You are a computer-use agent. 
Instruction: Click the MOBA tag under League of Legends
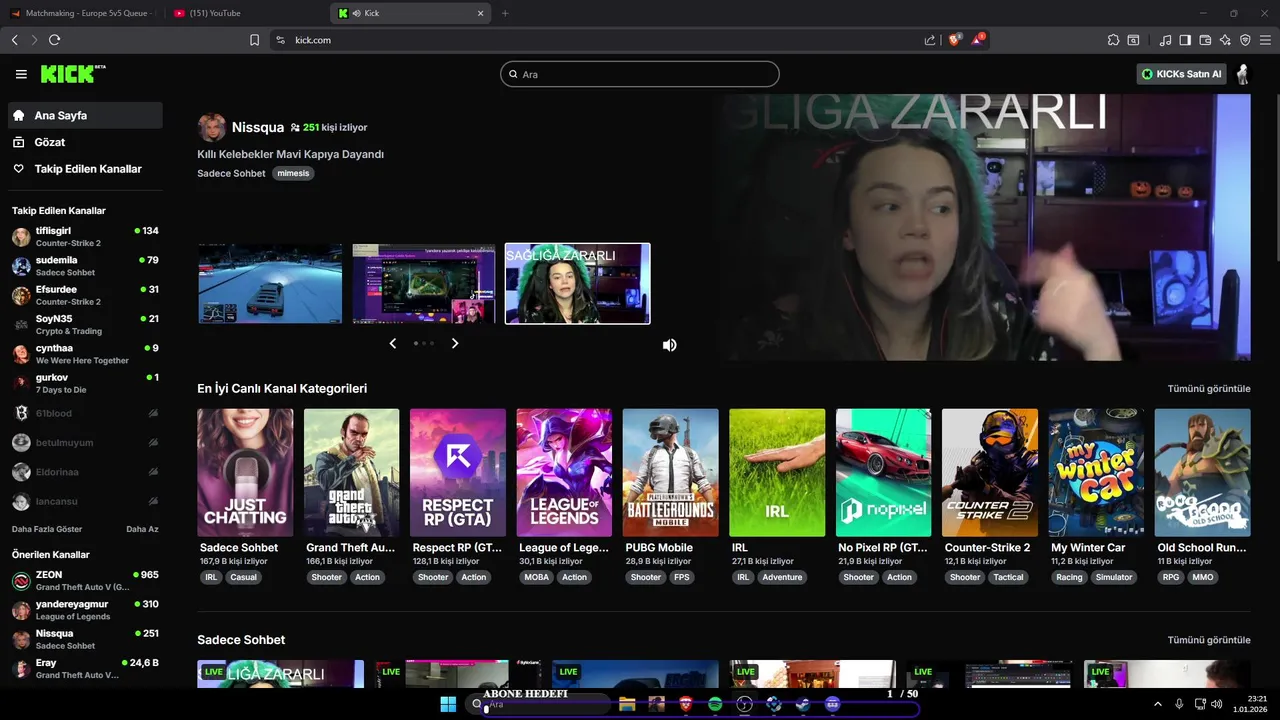click(x=537, y=577)
